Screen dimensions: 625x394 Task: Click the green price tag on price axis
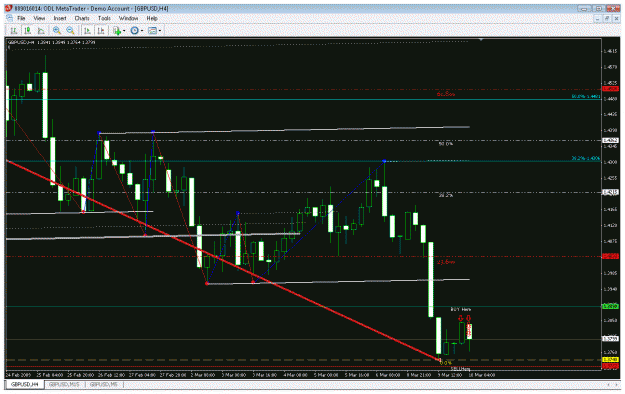[610, 306]
